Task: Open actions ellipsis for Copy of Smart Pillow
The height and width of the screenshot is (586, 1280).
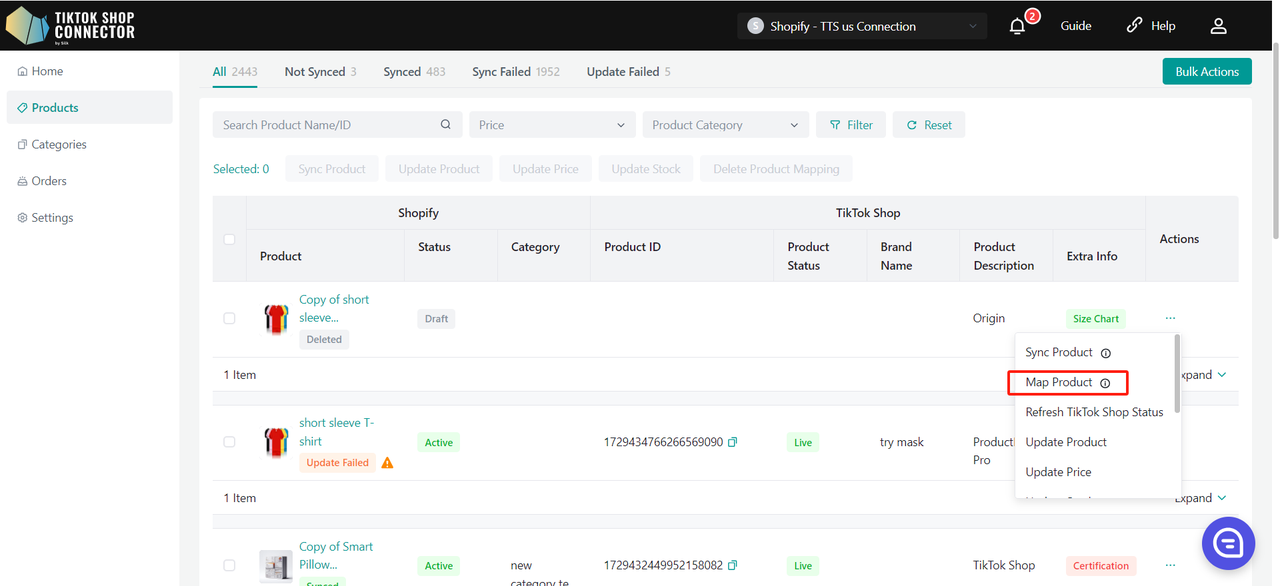Action: click(x=1170, y=565)
